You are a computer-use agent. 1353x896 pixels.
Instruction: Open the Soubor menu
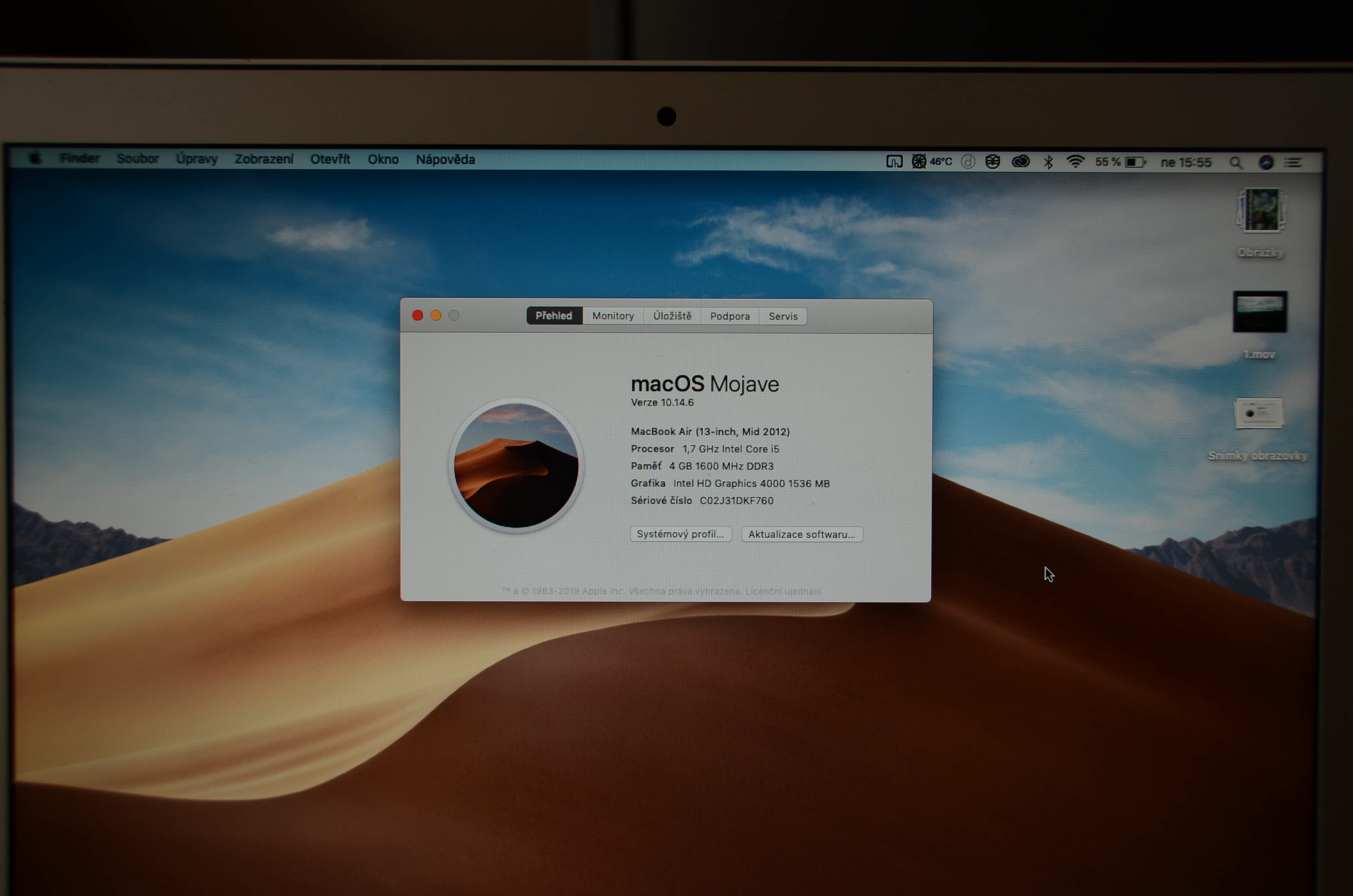(x=138, y=158)
